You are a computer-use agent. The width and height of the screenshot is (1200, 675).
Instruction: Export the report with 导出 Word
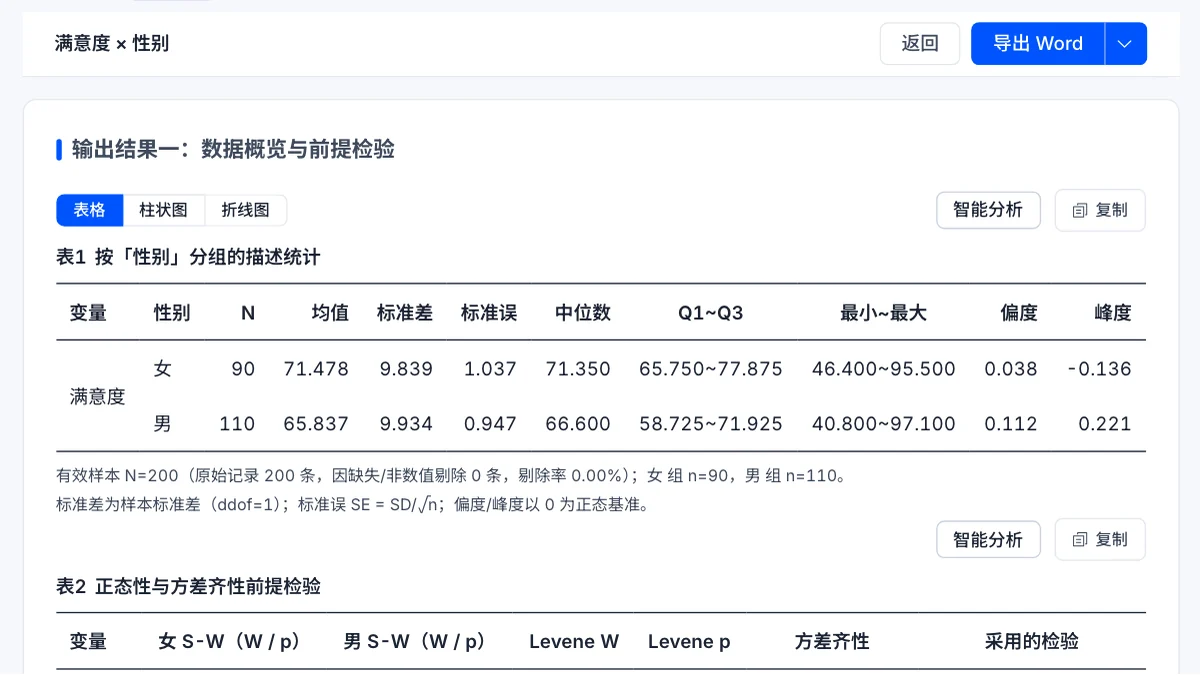(1038, 44)
